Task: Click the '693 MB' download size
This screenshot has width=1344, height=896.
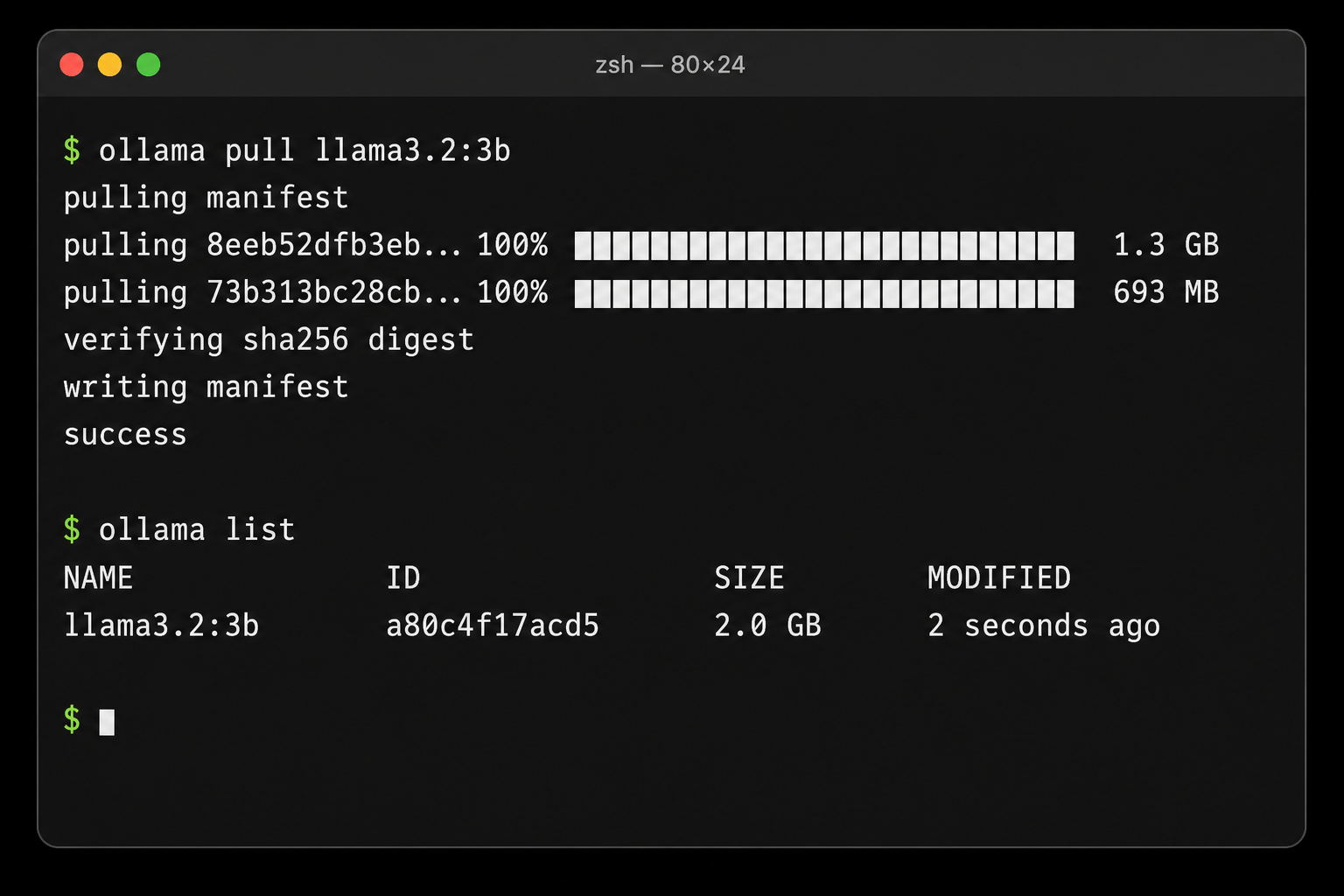Action: coord(1166,292)
